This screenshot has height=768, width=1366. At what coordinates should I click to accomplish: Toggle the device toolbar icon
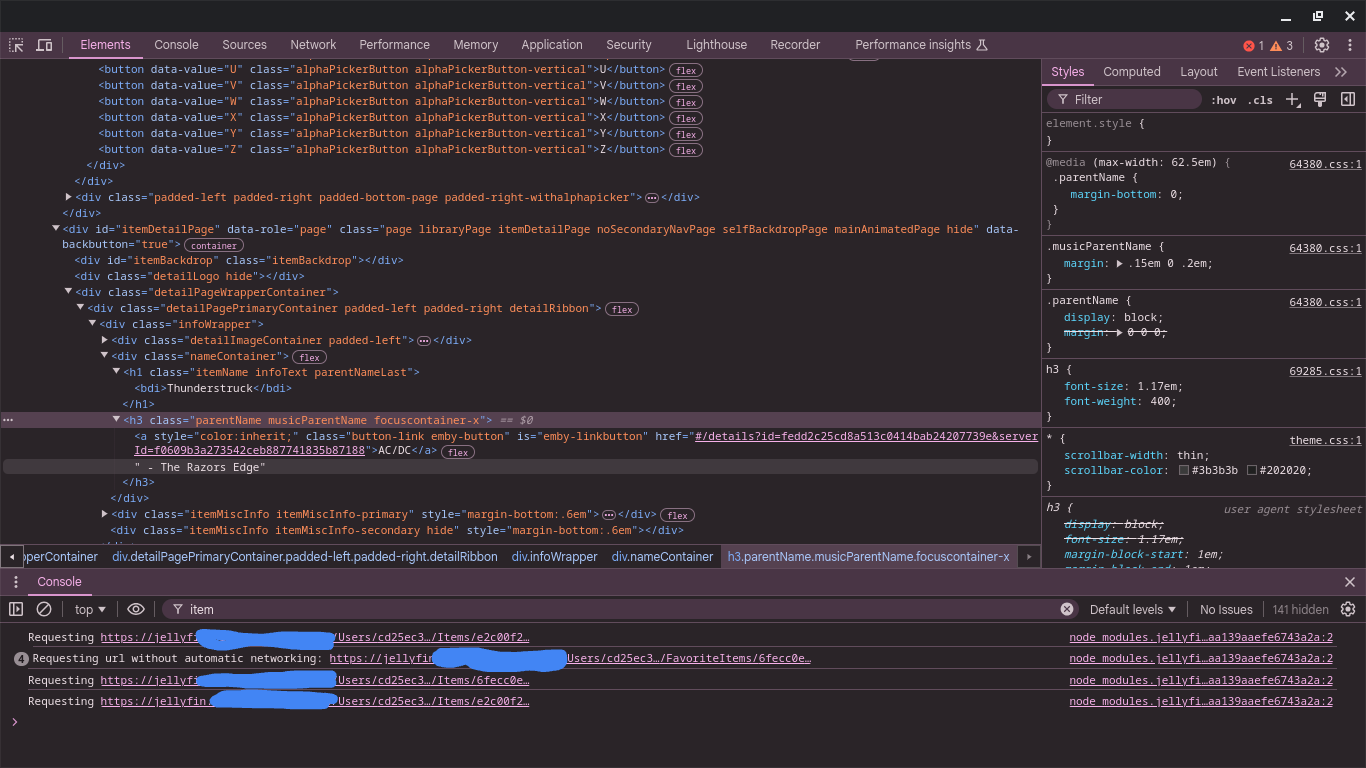[x=44, y=45]
